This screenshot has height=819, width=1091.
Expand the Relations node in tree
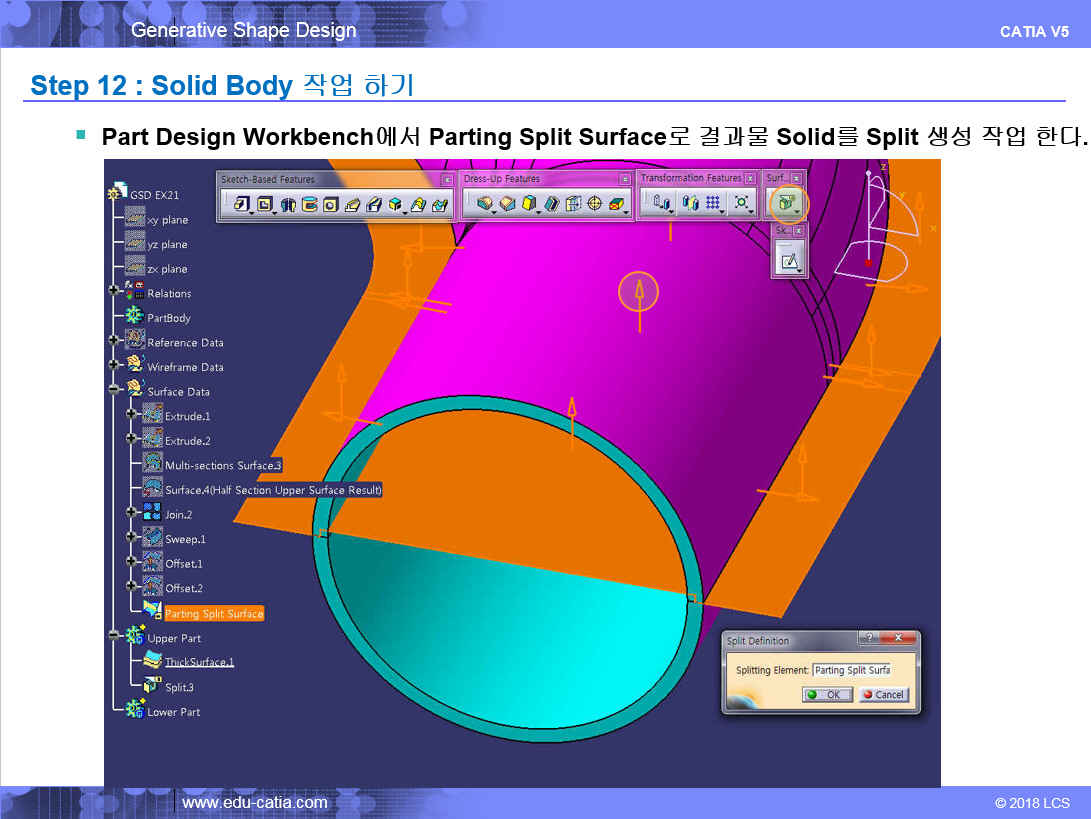[114, 293]
